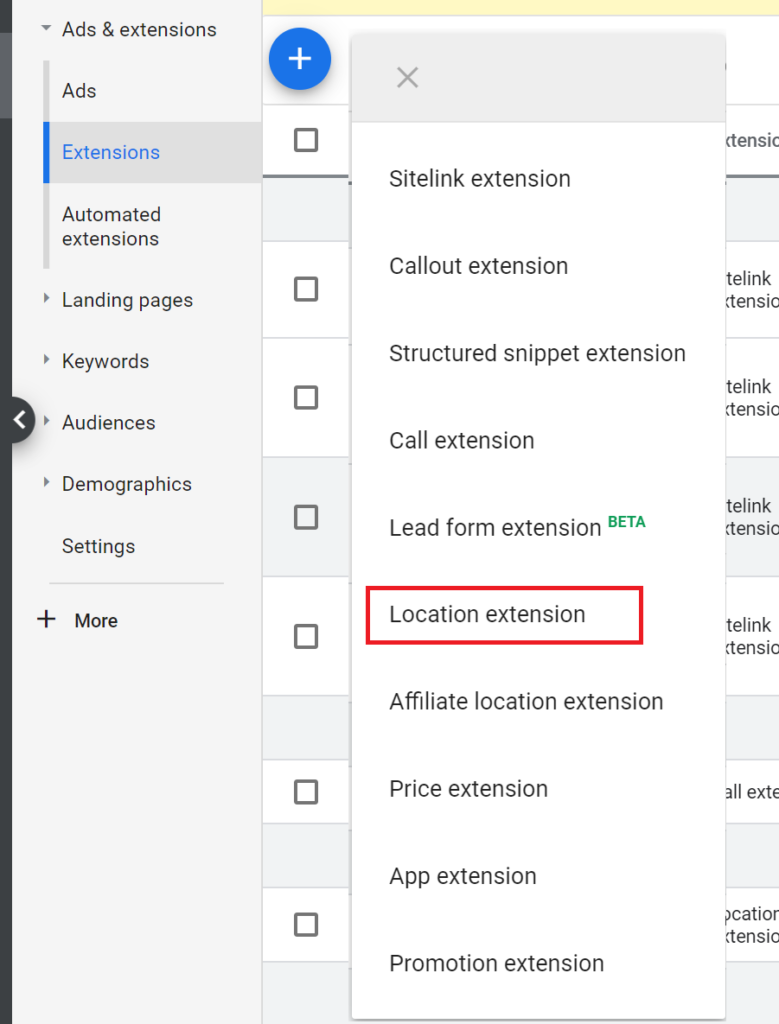Expand the Audiences section arrow
The width and height of the screenshot is (779, 1024).
46,421
